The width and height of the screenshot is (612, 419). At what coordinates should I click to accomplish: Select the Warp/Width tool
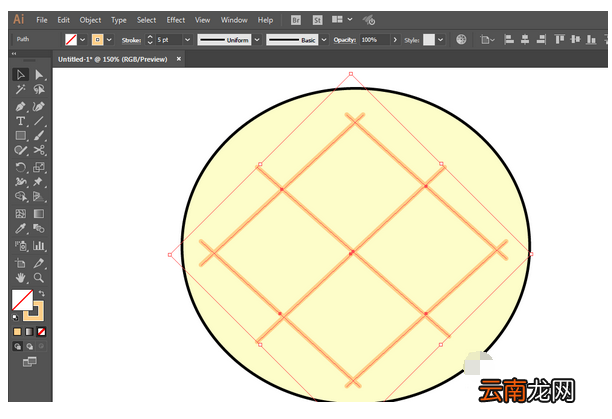point(21,182)
